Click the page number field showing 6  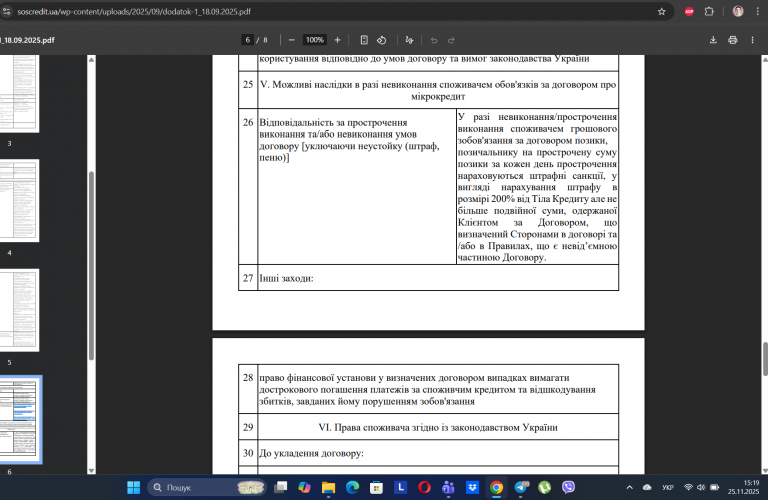tap(248, 40)
